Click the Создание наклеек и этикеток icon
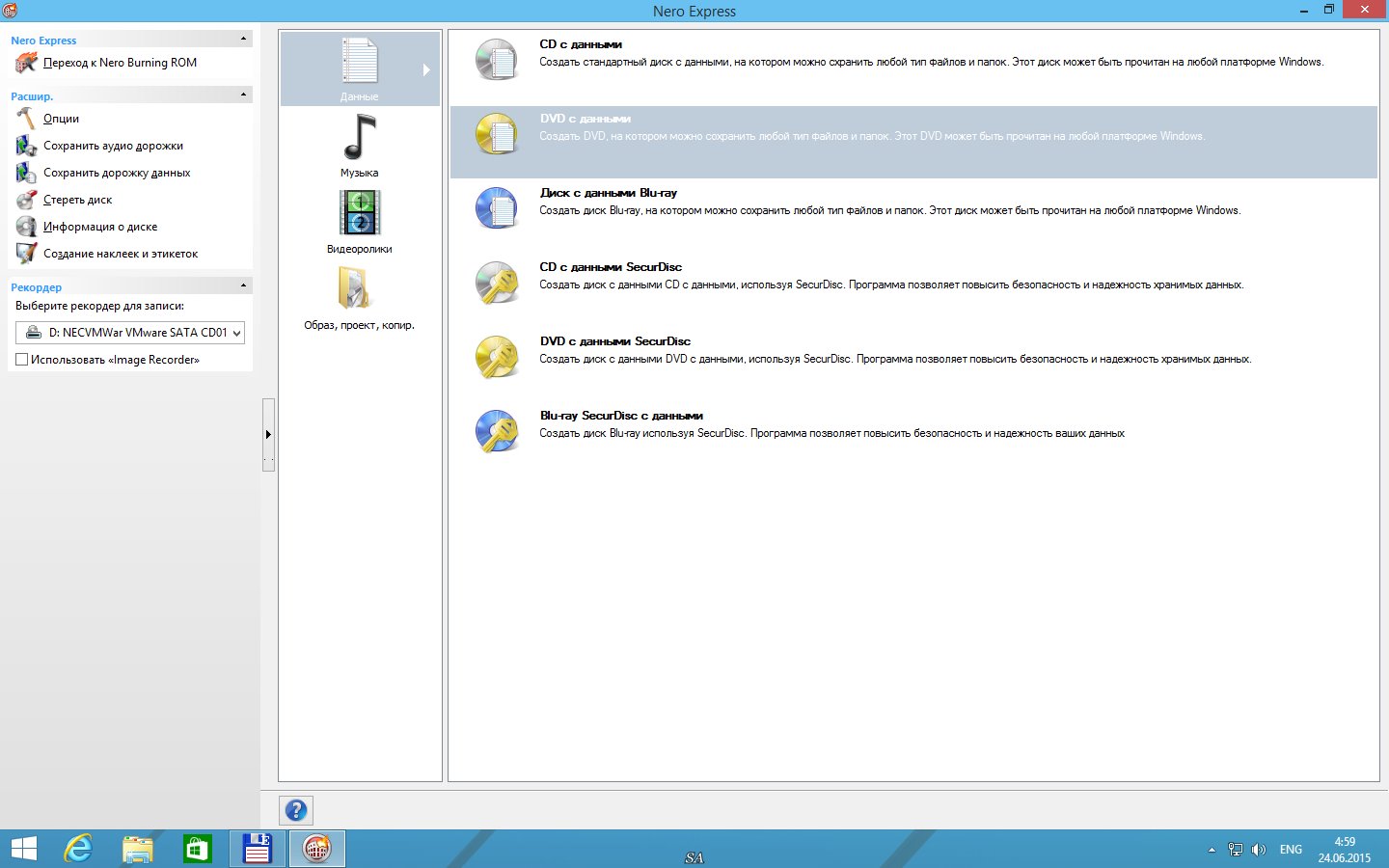1389x868 pixels. pos(26,254)
